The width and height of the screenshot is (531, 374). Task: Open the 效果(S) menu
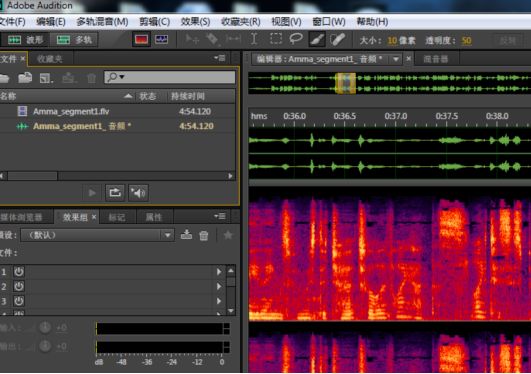click(x=195, y=22)
